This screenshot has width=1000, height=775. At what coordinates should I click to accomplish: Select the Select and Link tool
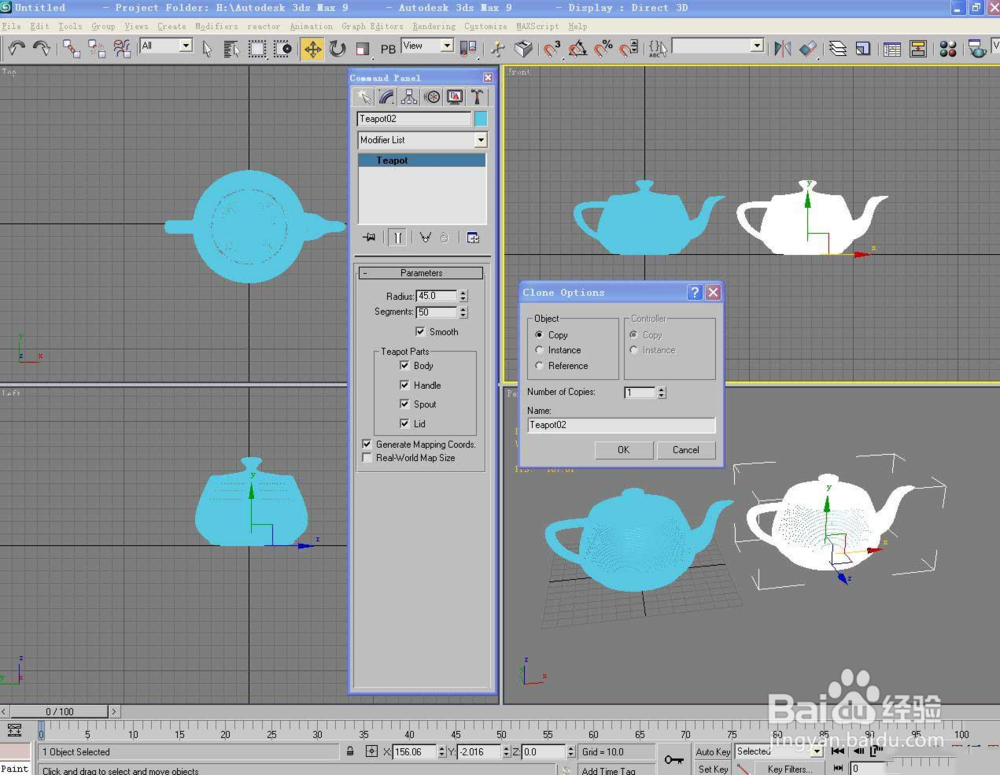(71, 48)
